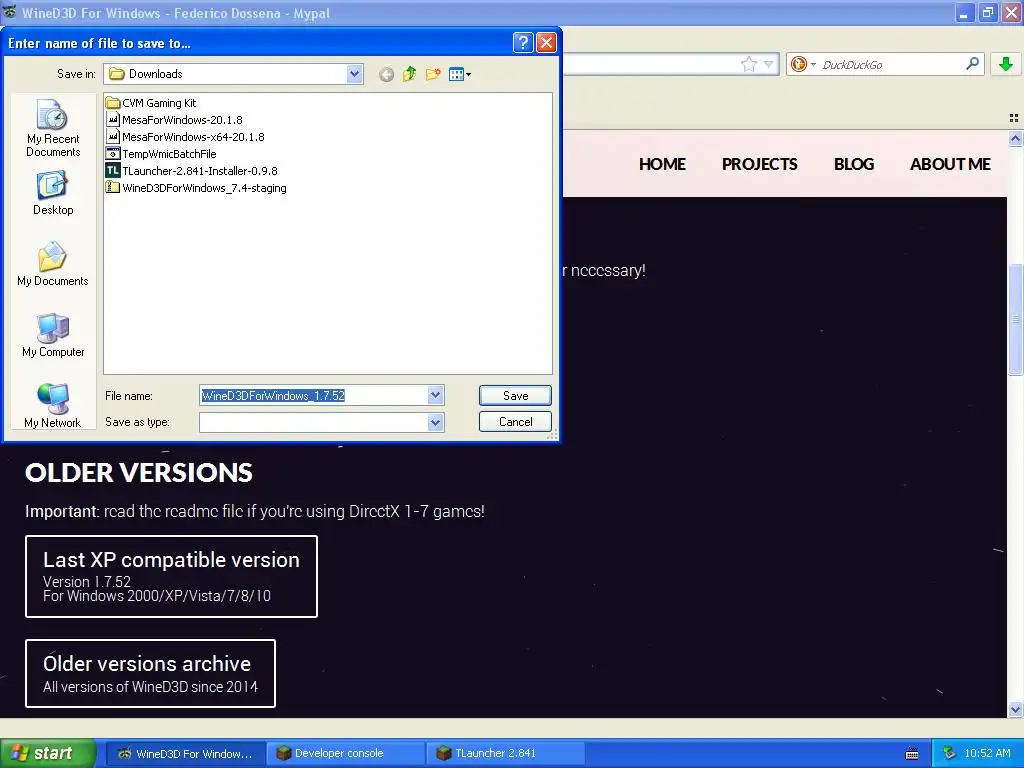Click the Back navigation icon in save dialog
The image size is (1024, 768).
click(386, 74)
